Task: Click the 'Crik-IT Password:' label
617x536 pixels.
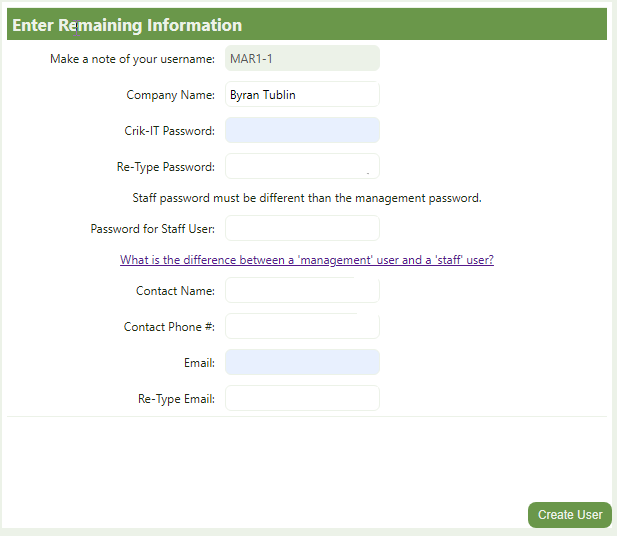Action: (x=163, y=131)
